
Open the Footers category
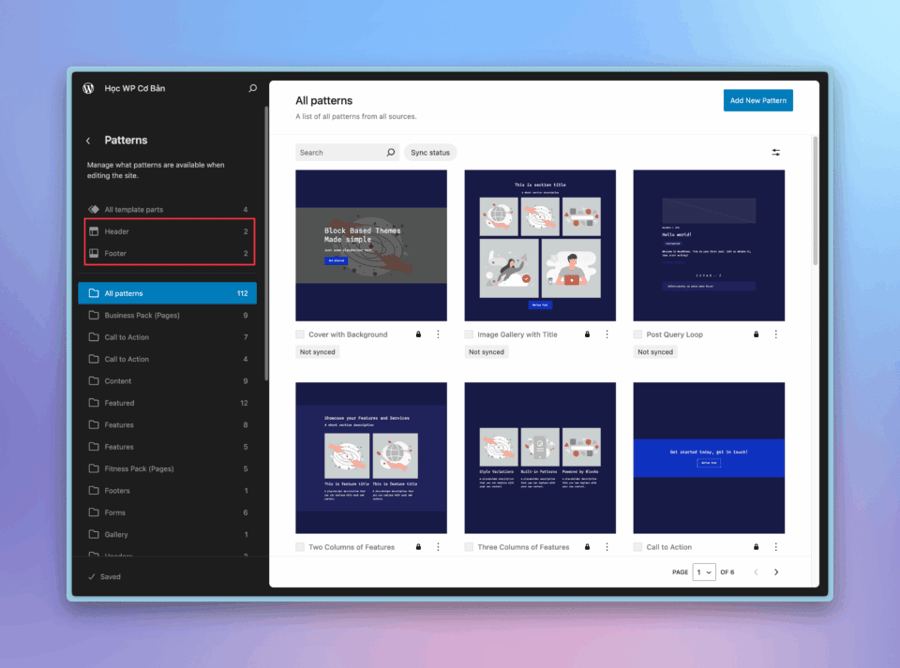tap(168, 491)
